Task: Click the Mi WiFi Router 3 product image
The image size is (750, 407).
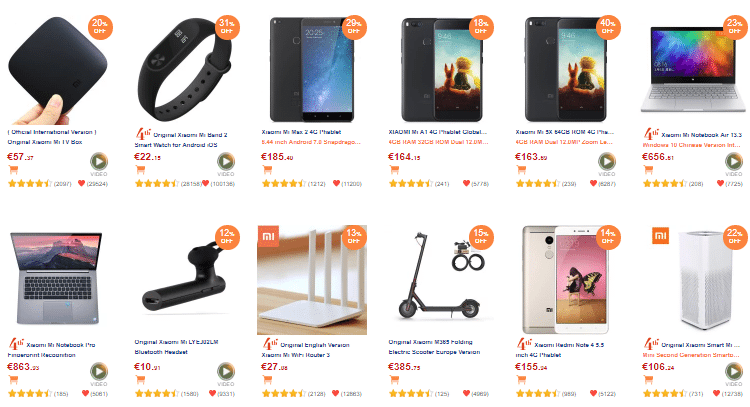Action: point(312,280)
